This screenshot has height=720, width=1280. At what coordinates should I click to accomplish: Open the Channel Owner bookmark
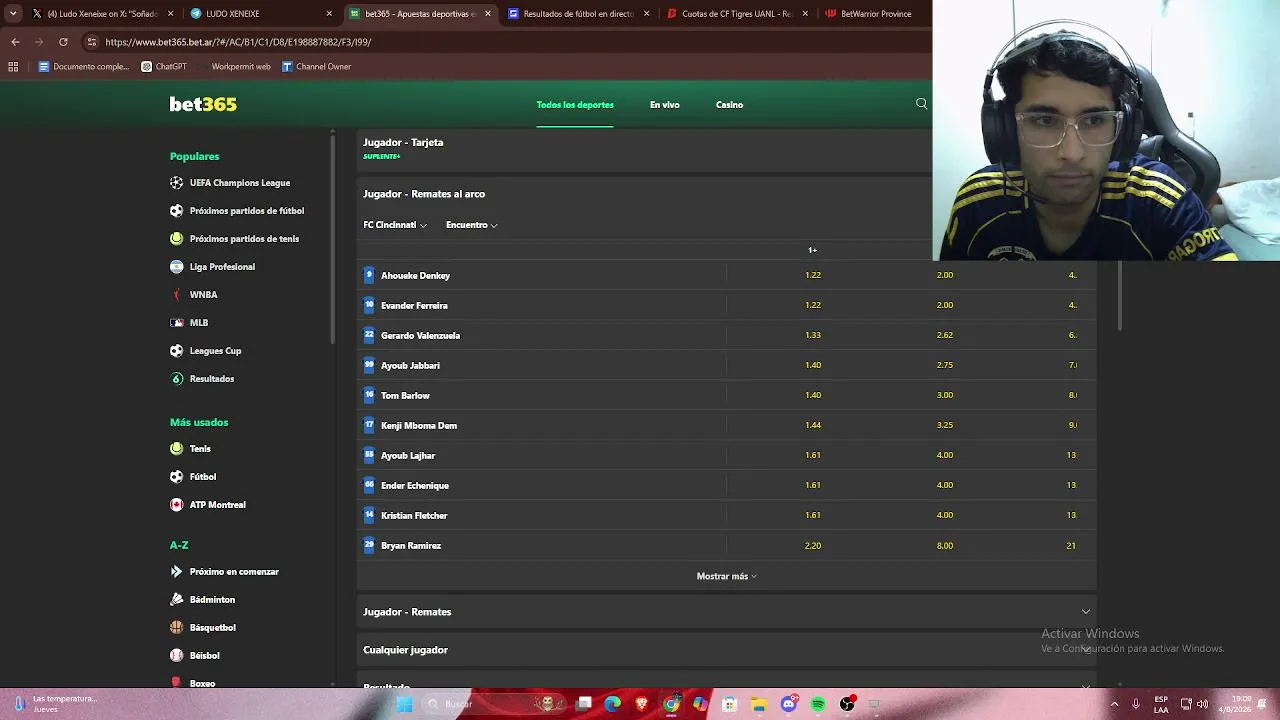tap(316, 67)
